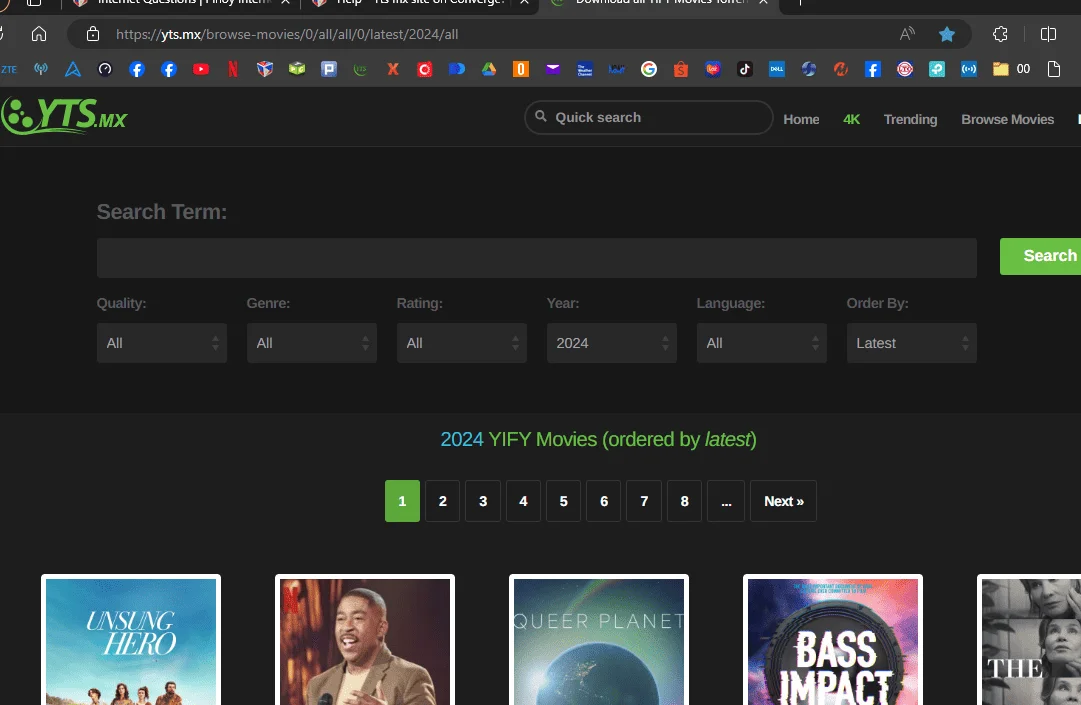Go to results page 4

pyautogui.click(x=523, y=501)
